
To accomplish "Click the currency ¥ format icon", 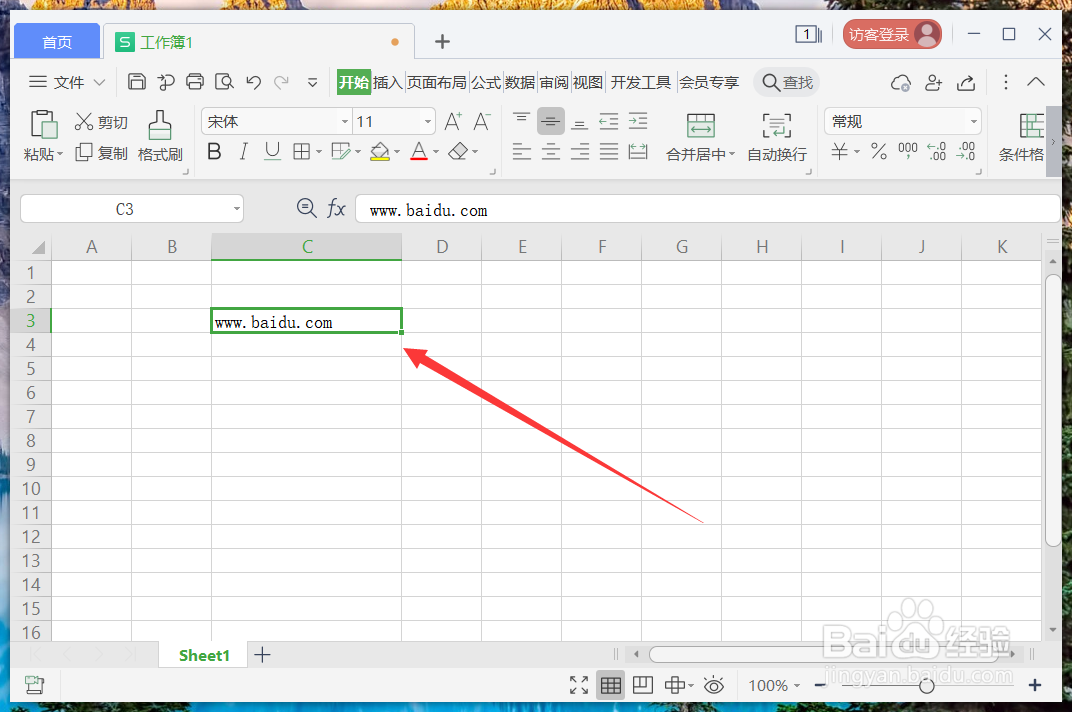I will (x=840, y=151).
